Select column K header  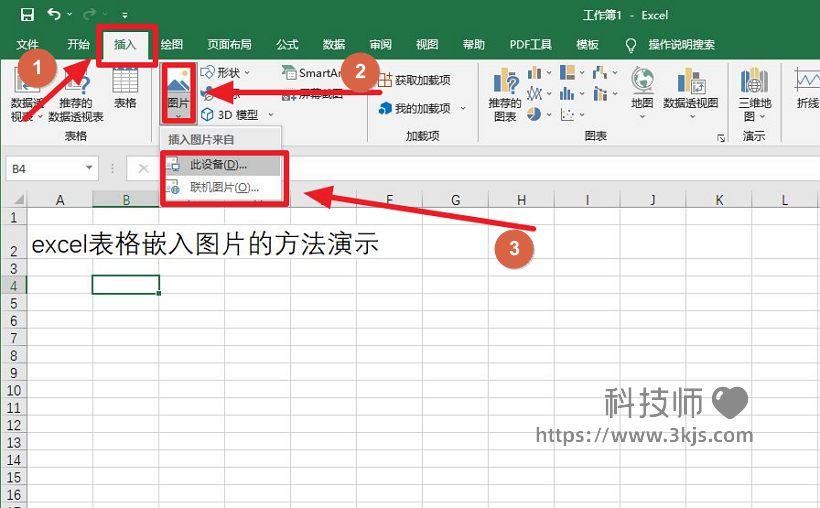point(719,199)
